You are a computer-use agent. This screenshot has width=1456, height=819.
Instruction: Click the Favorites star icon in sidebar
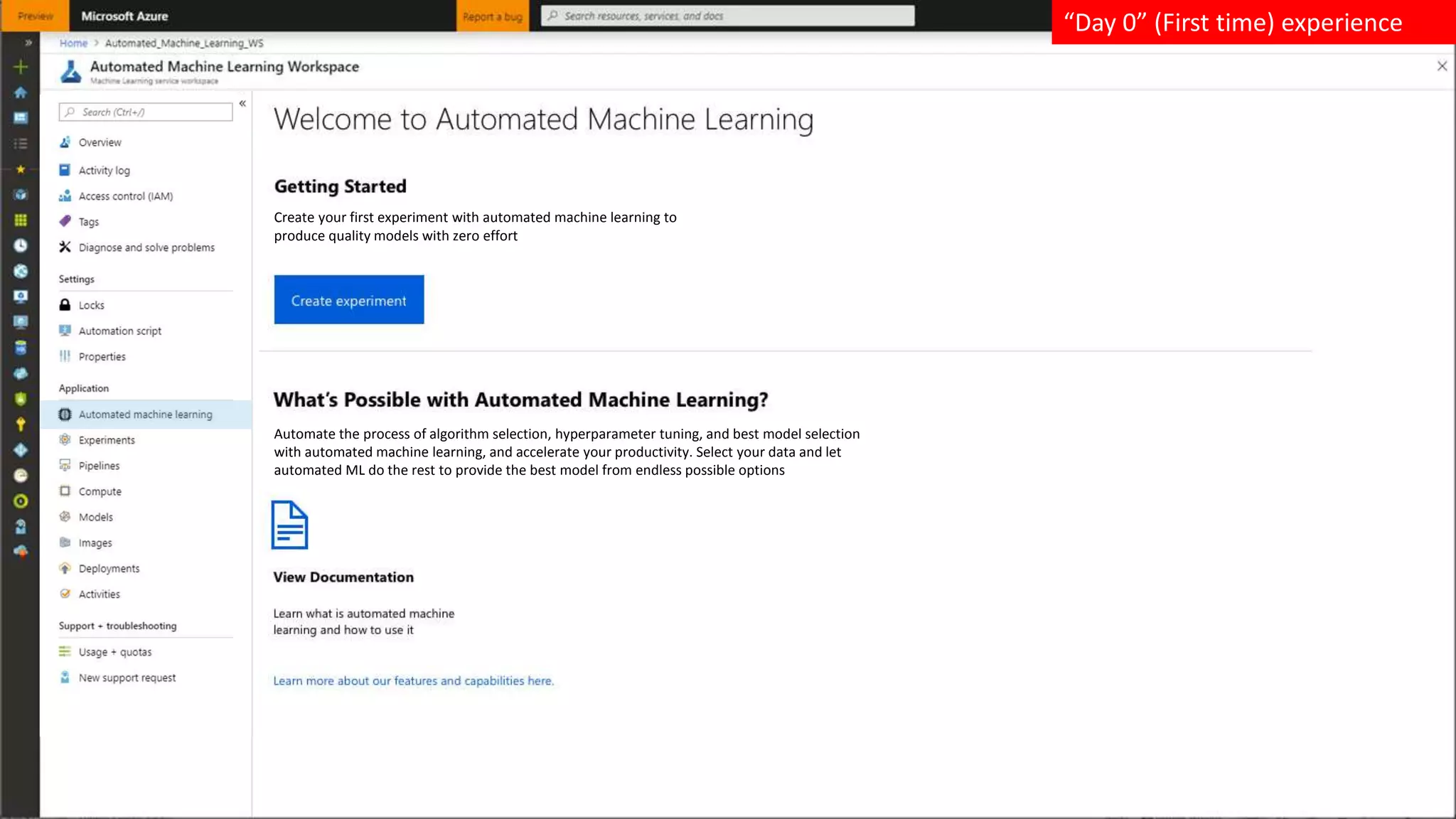pos(21,169)
